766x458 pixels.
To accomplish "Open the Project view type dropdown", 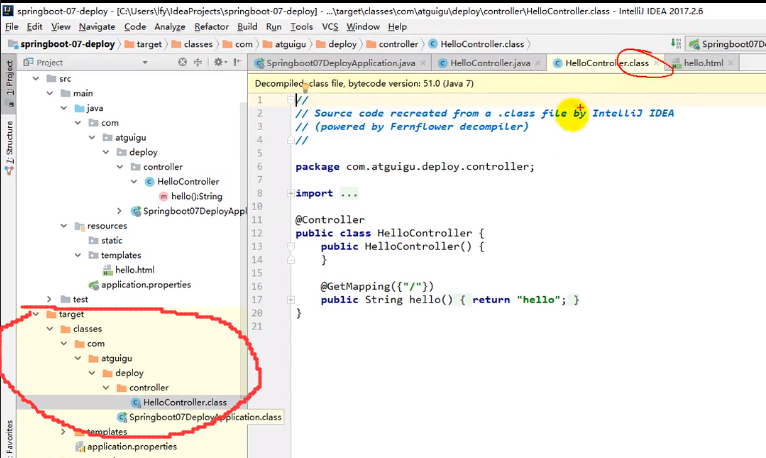I will (145, 62).
